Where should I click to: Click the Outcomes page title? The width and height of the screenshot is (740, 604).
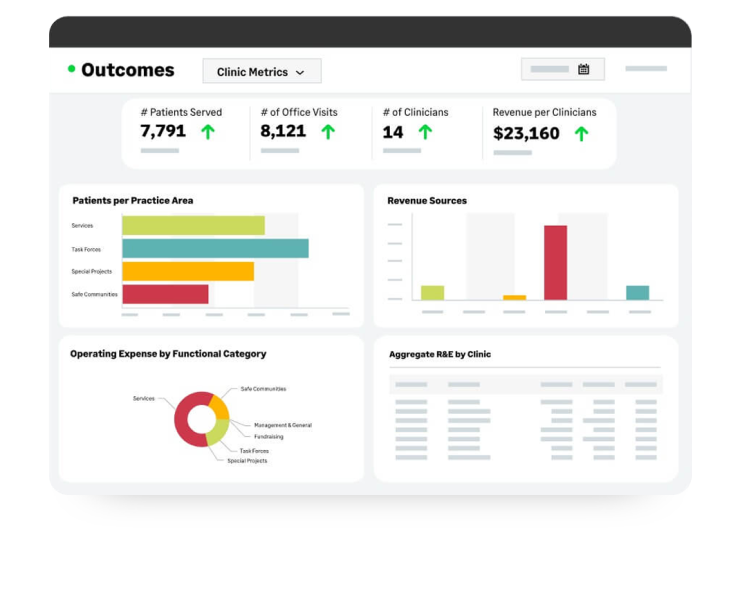click(127, 70)
